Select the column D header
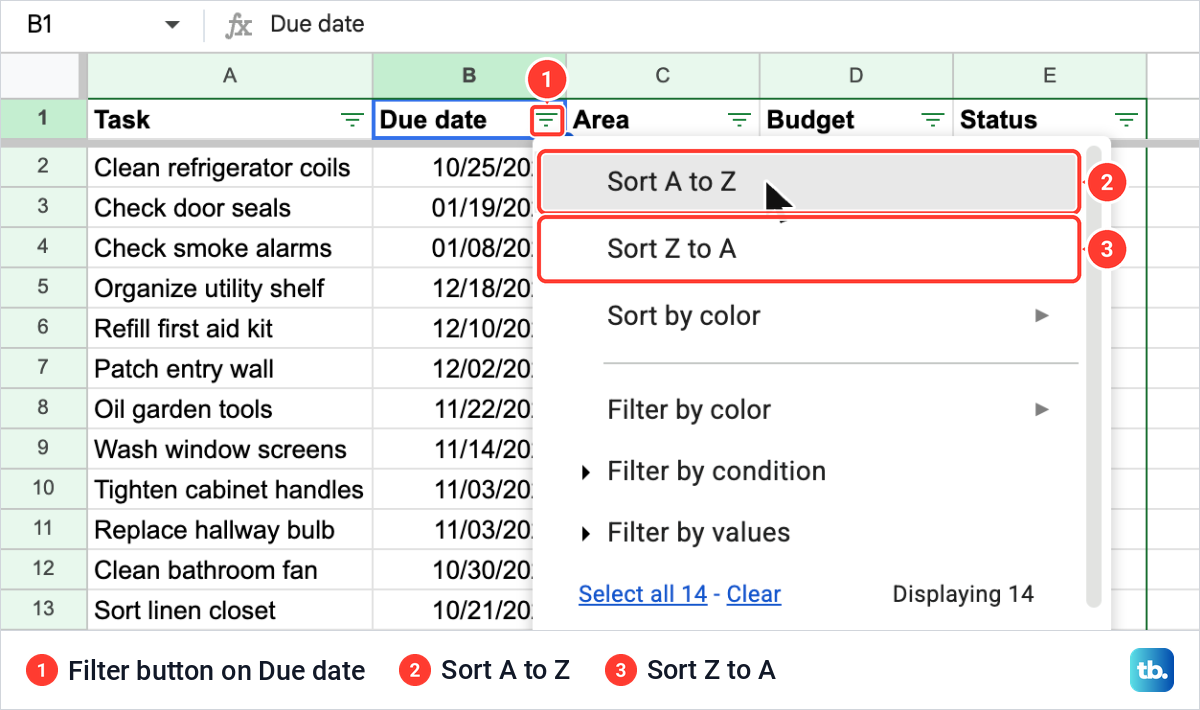This screenshot has width=1200, height=710. click(856, 75)
